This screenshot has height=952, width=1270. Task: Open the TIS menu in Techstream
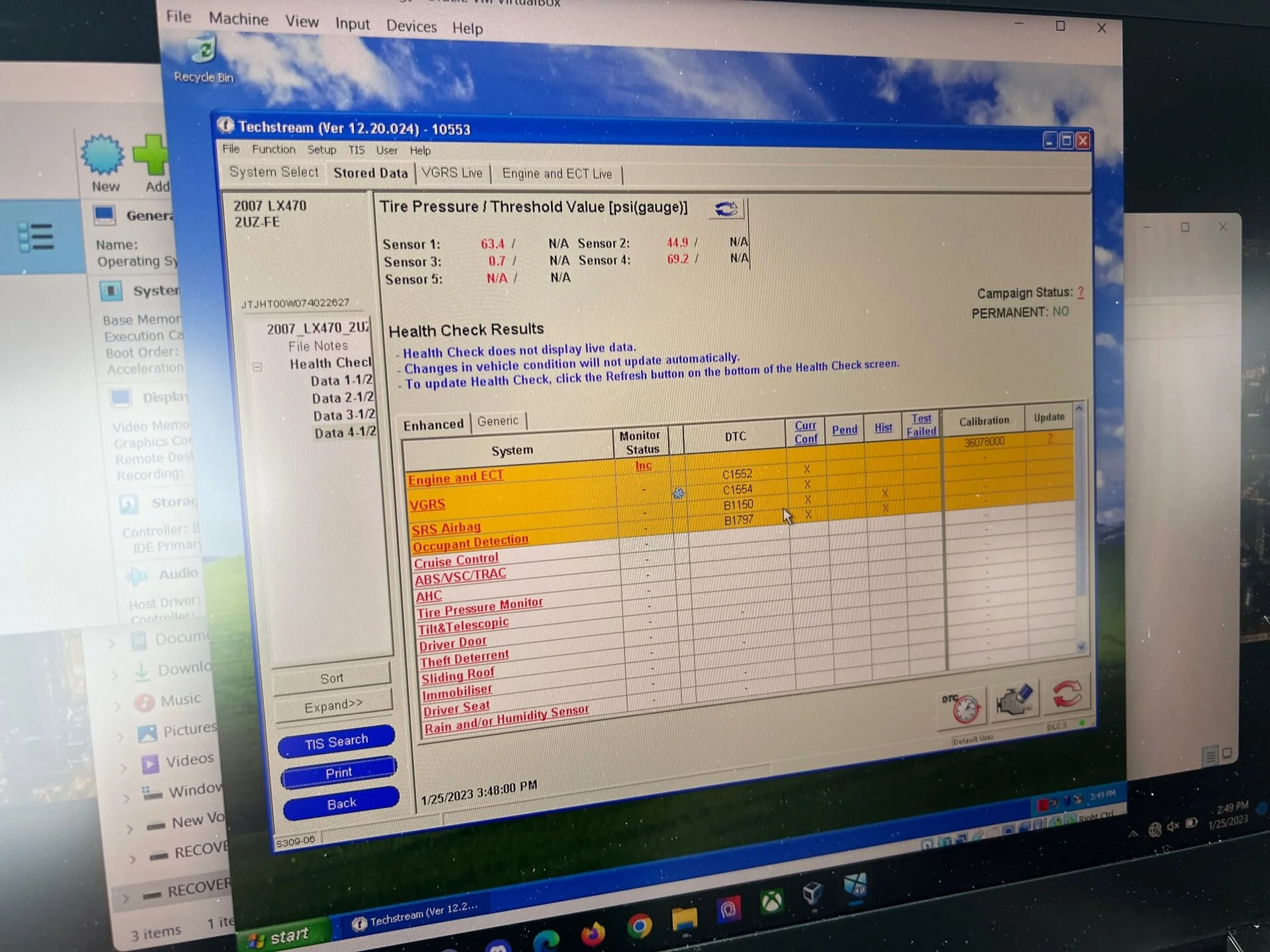(x=357, y=150)
